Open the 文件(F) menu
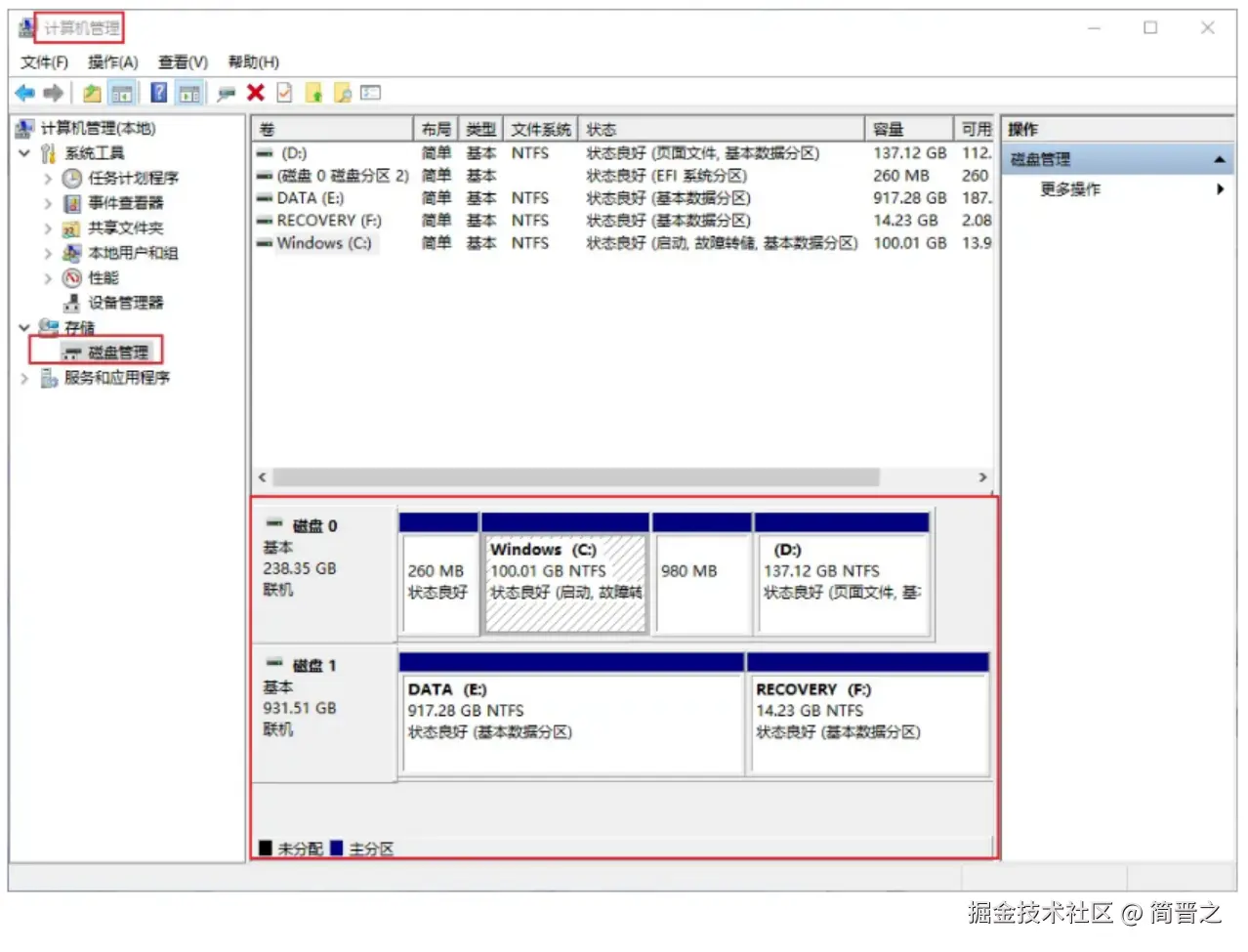The image size is (1248, 952). [x=44, y=62]
